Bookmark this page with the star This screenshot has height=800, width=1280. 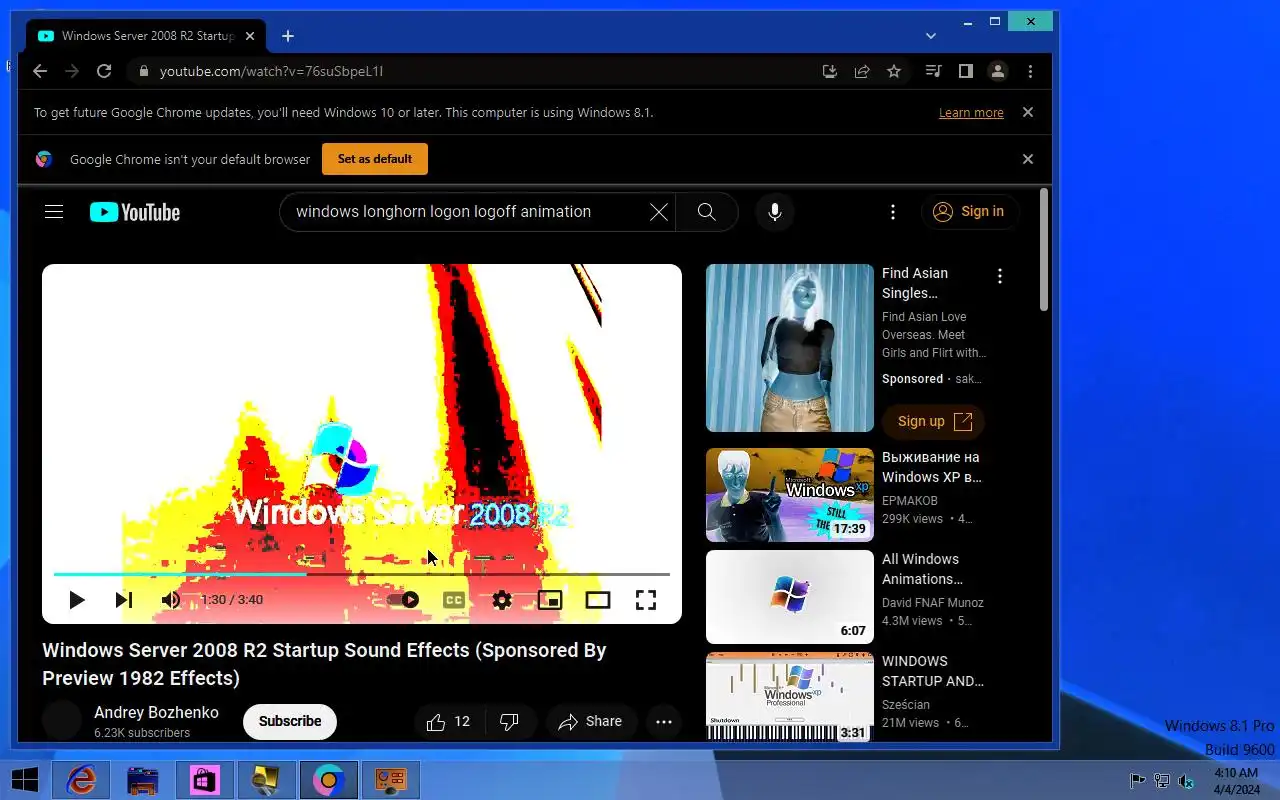pyautogui.click(x=894, y=71)
